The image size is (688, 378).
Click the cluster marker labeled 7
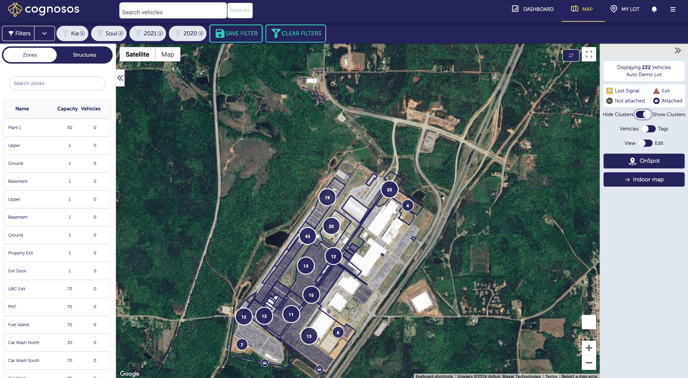click(242, 345)
